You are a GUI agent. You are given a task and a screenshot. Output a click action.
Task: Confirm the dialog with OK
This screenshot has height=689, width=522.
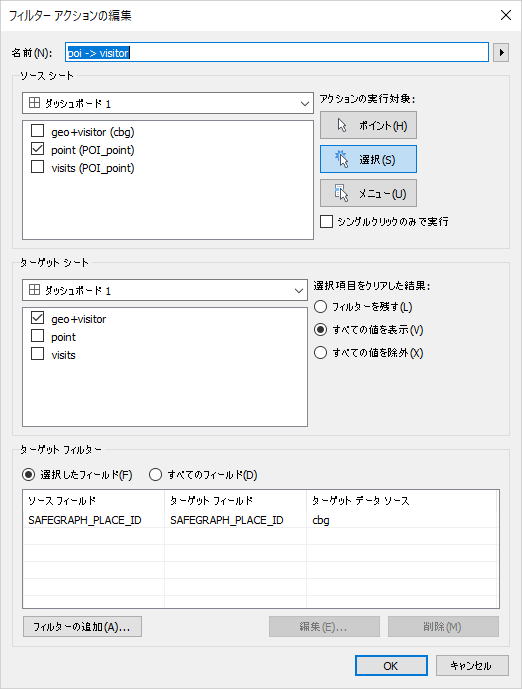coord(391,666)
